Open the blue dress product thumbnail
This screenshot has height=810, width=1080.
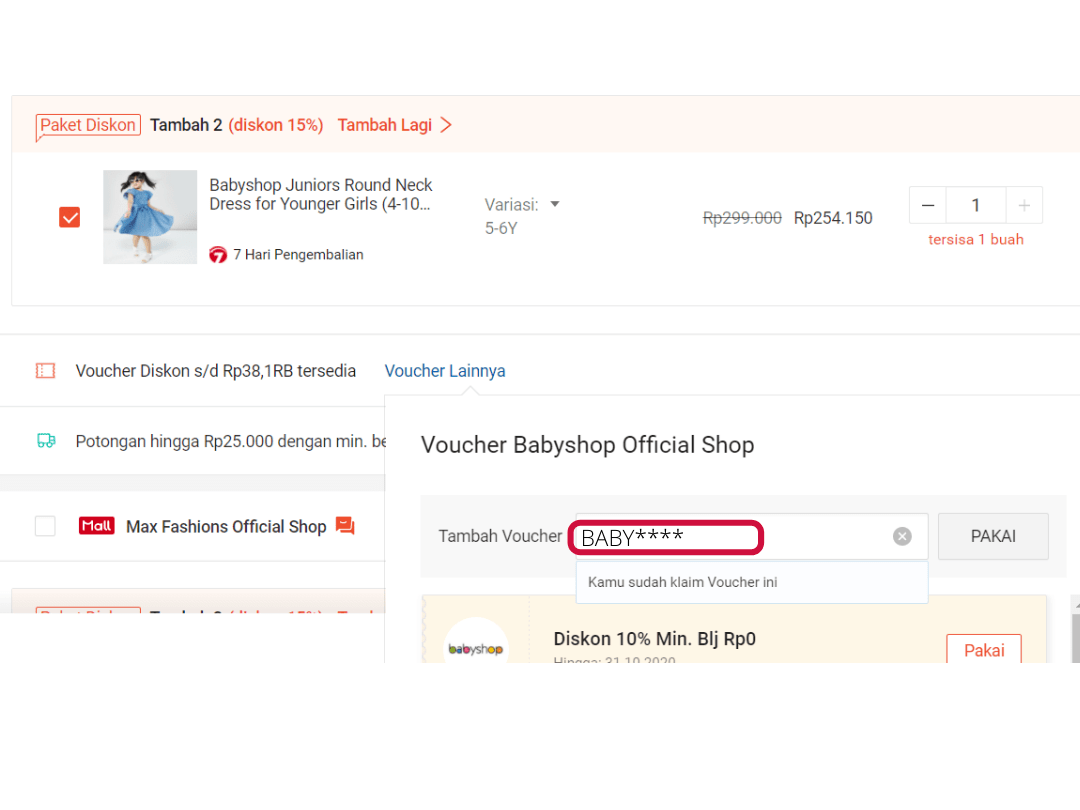pos(150,217)
